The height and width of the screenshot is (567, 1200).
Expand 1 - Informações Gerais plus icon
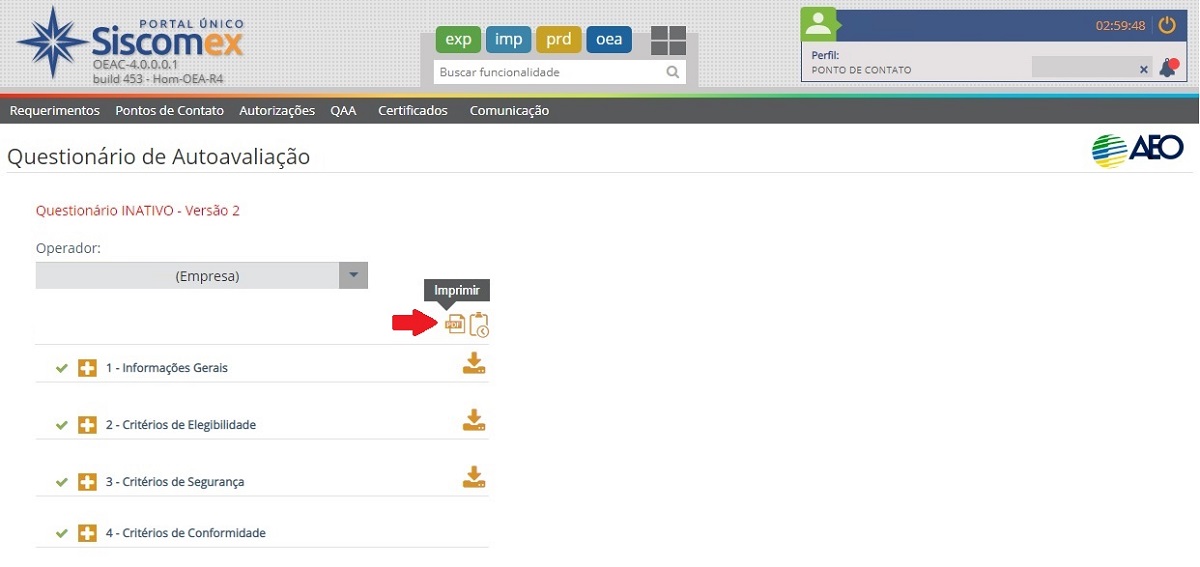pos(88,368)
